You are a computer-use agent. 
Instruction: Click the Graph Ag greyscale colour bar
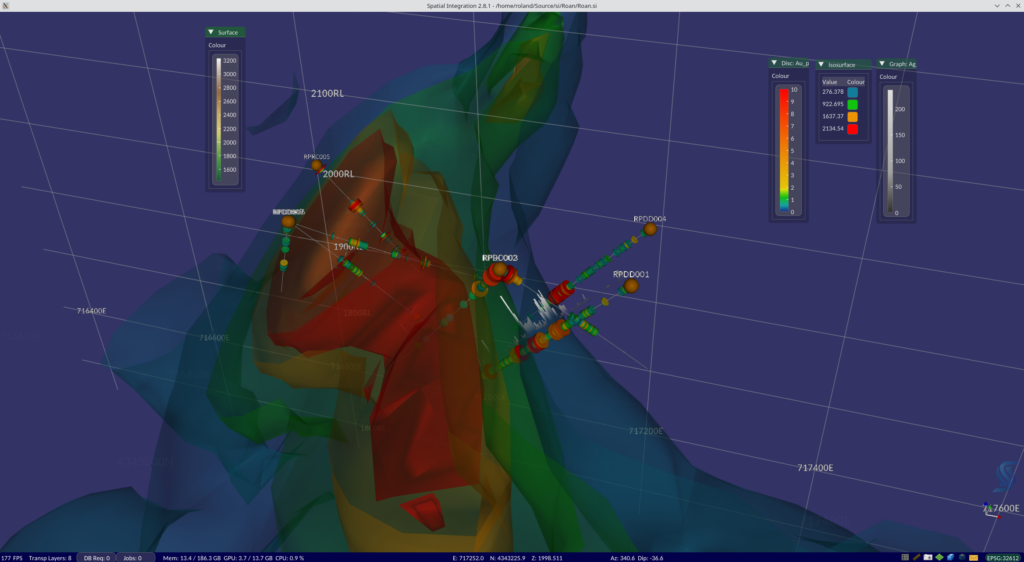[x=889, y=151]
